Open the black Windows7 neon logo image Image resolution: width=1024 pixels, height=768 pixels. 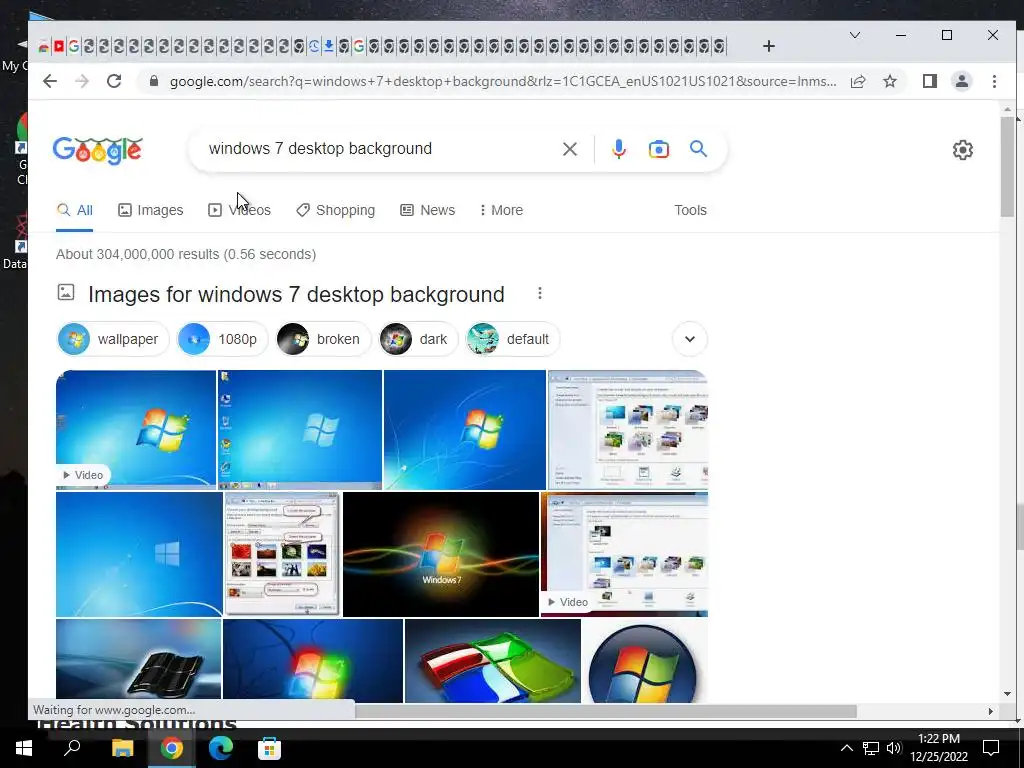click(x=441, y=554)
